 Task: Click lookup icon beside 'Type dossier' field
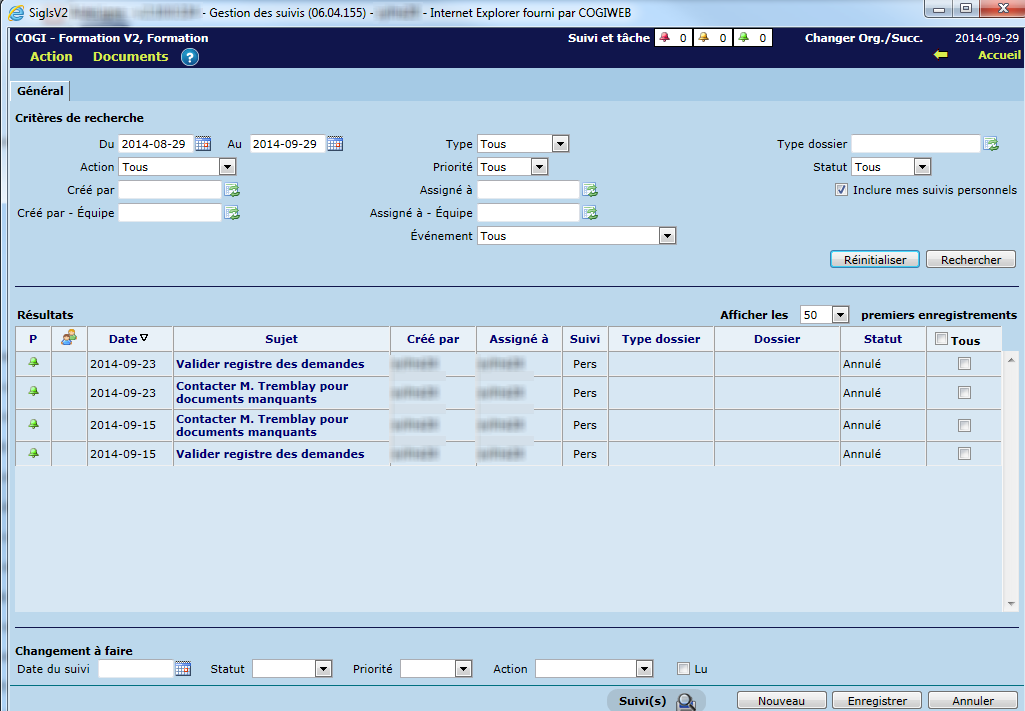991,144
